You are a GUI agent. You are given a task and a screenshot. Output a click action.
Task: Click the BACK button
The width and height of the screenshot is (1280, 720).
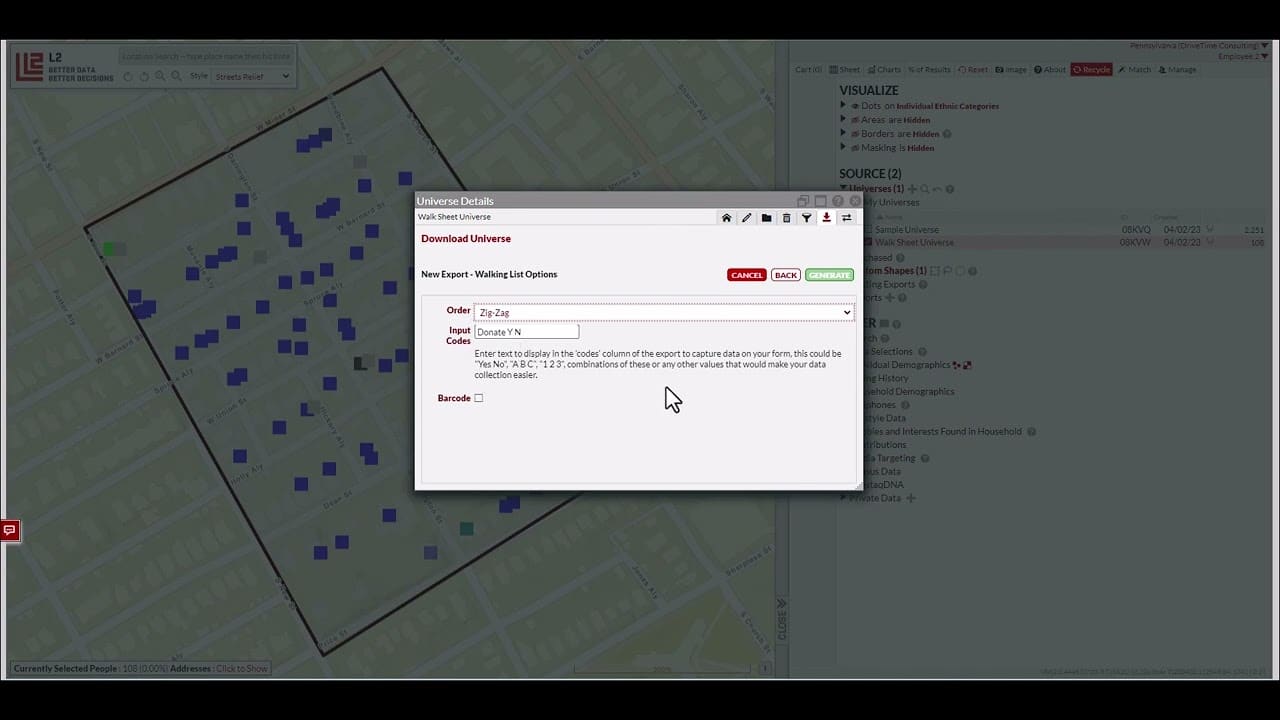click(786, 275)
